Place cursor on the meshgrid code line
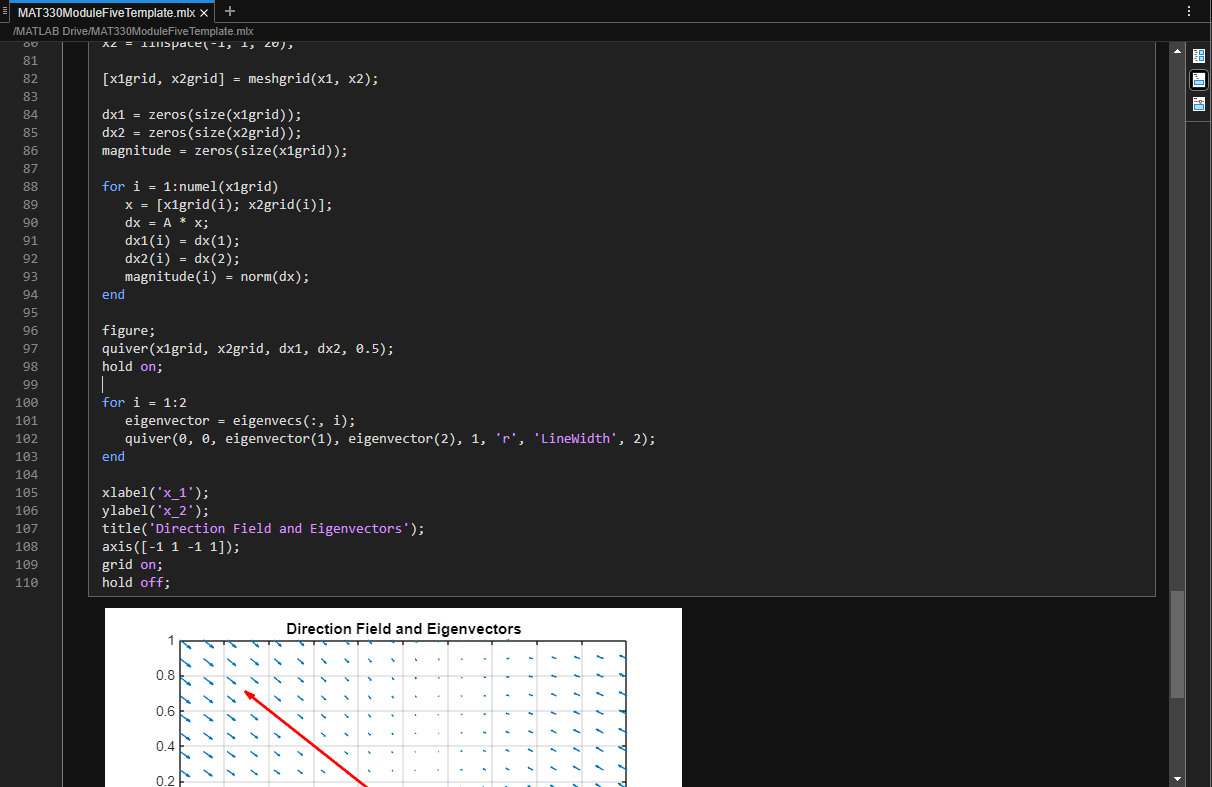Viewport: 1212px width, 787px height. tap(240, 79)
